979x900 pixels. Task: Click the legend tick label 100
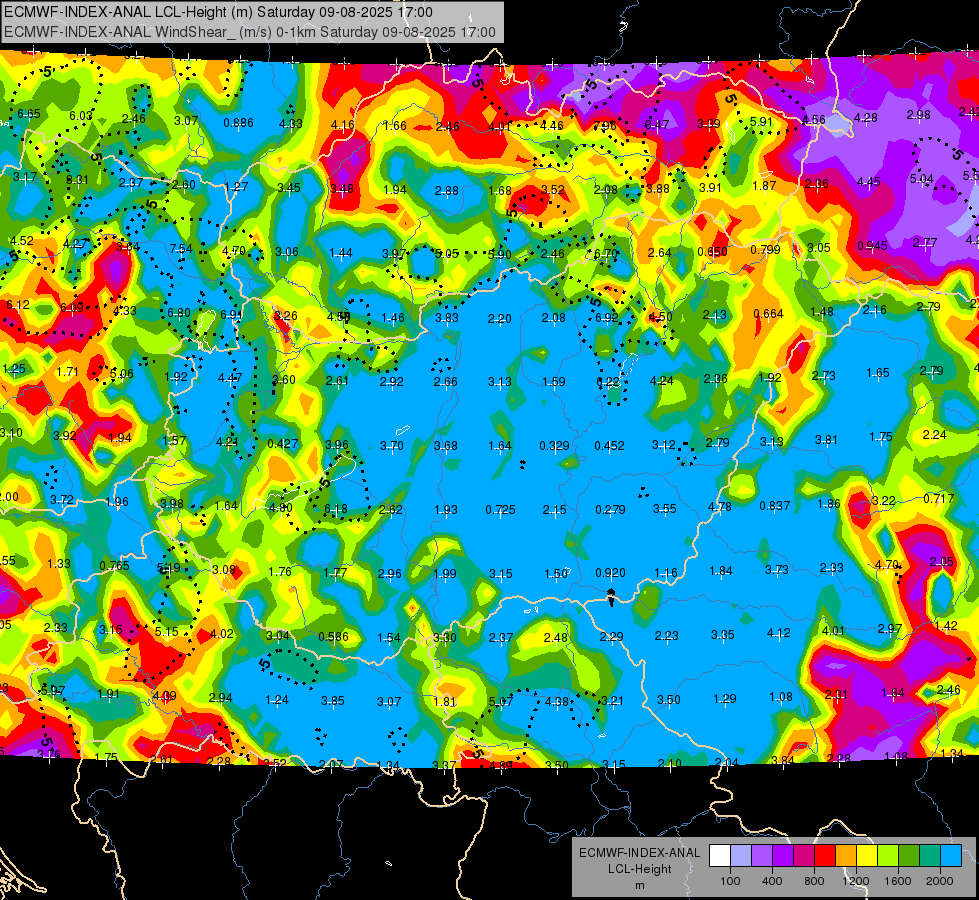click(730, 881)
